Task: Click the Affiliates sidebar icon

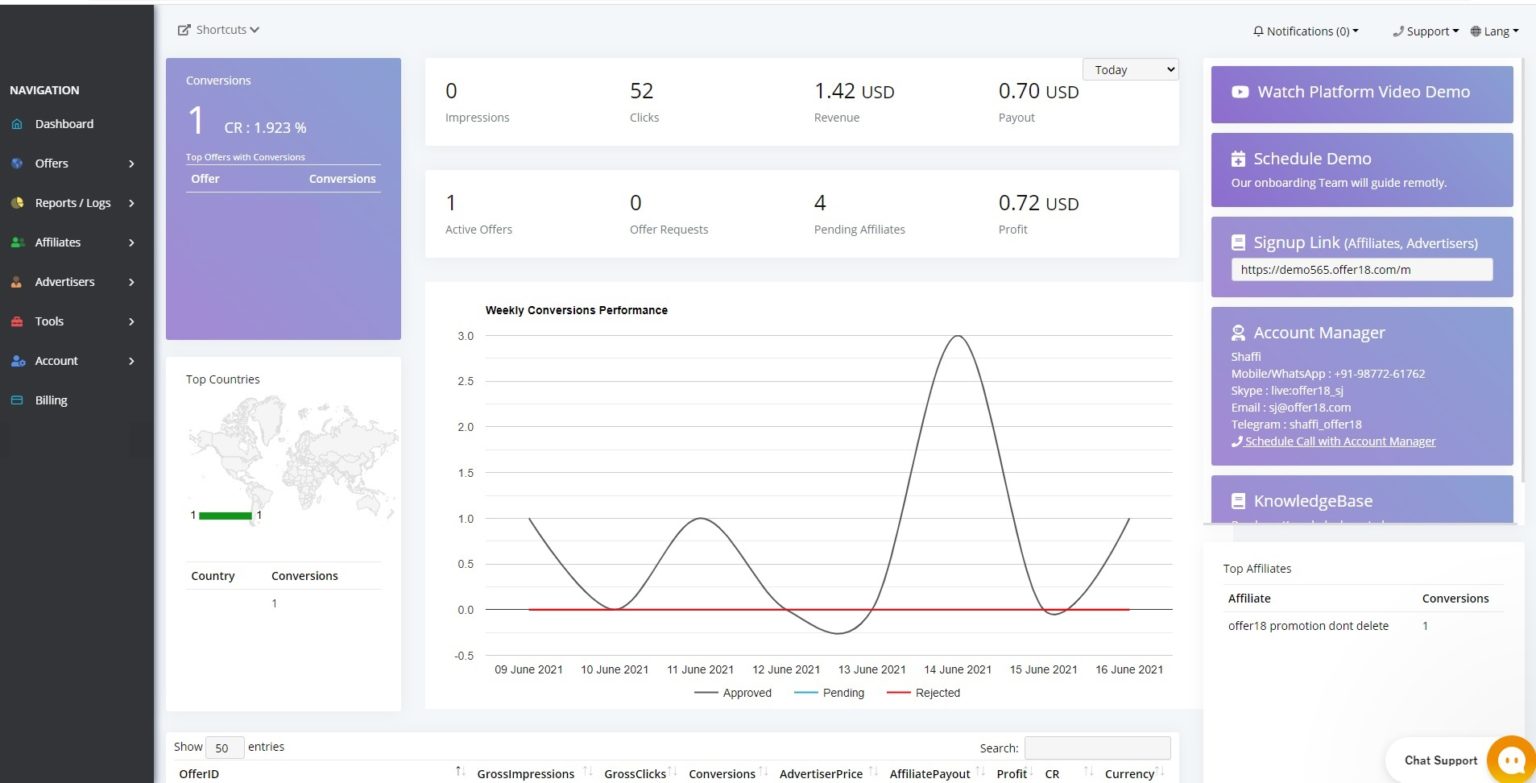Action: (17, 242)
